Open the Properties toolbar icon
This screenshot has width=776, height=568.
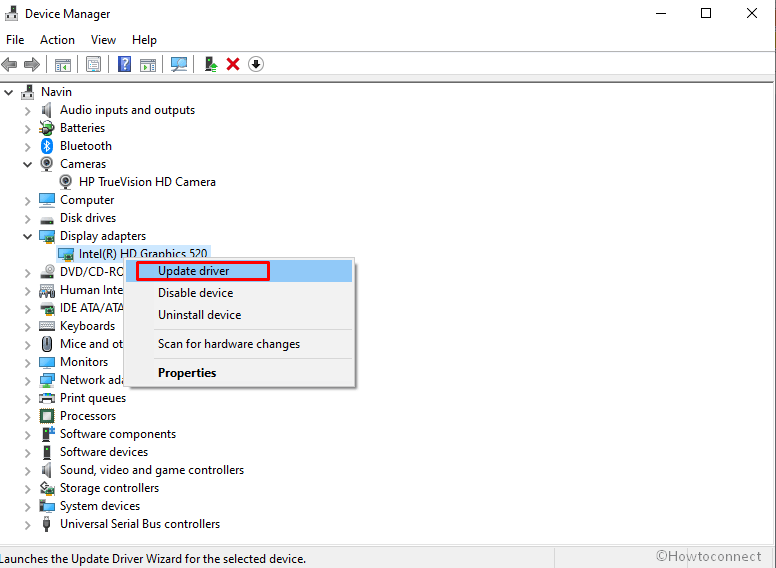click(93, 64)
